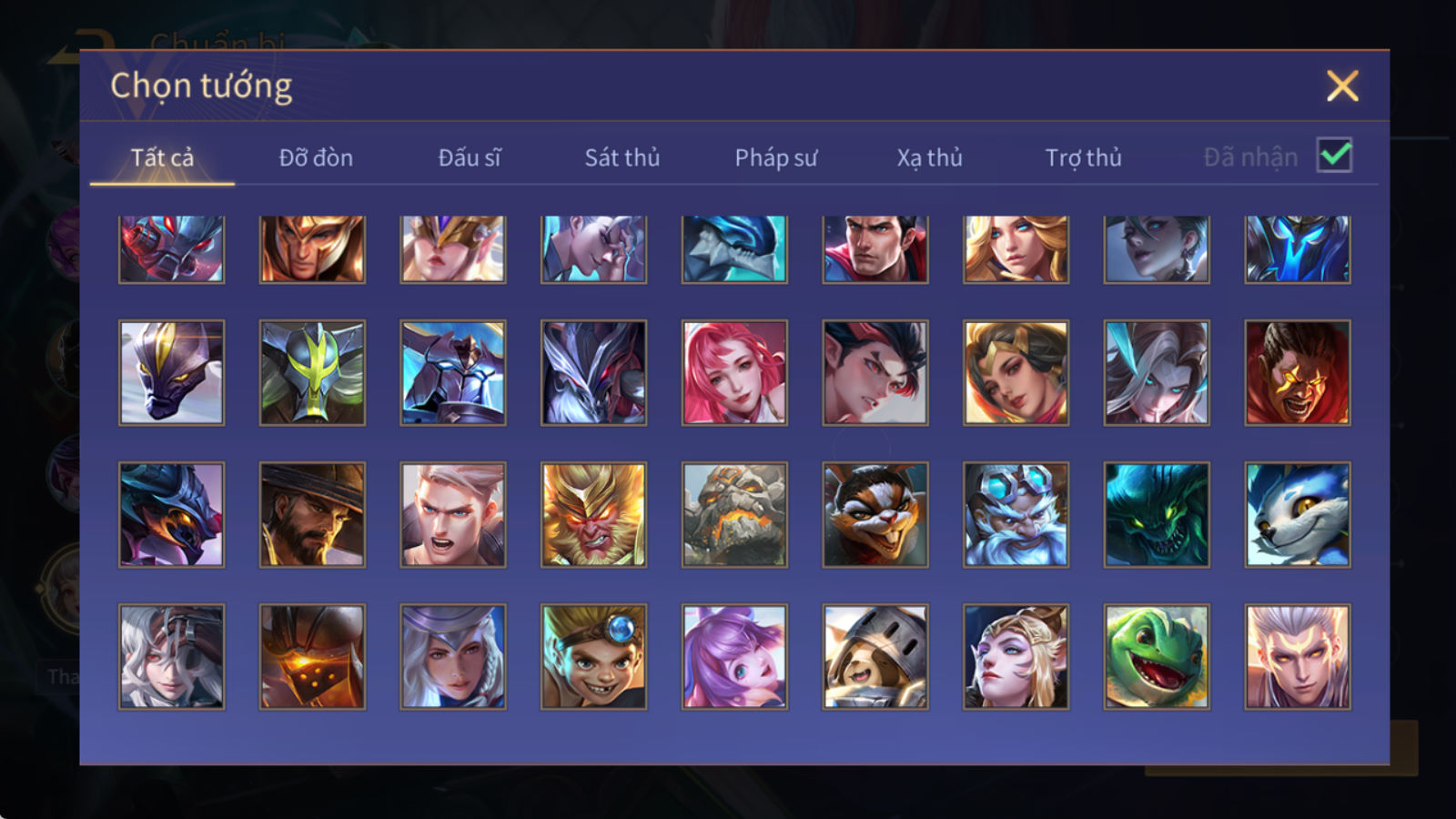This screenshot has height=819, width=1456.
Task: Select the goggled white-bearded dwarf hero
Action: click(x=1016, y=515)
